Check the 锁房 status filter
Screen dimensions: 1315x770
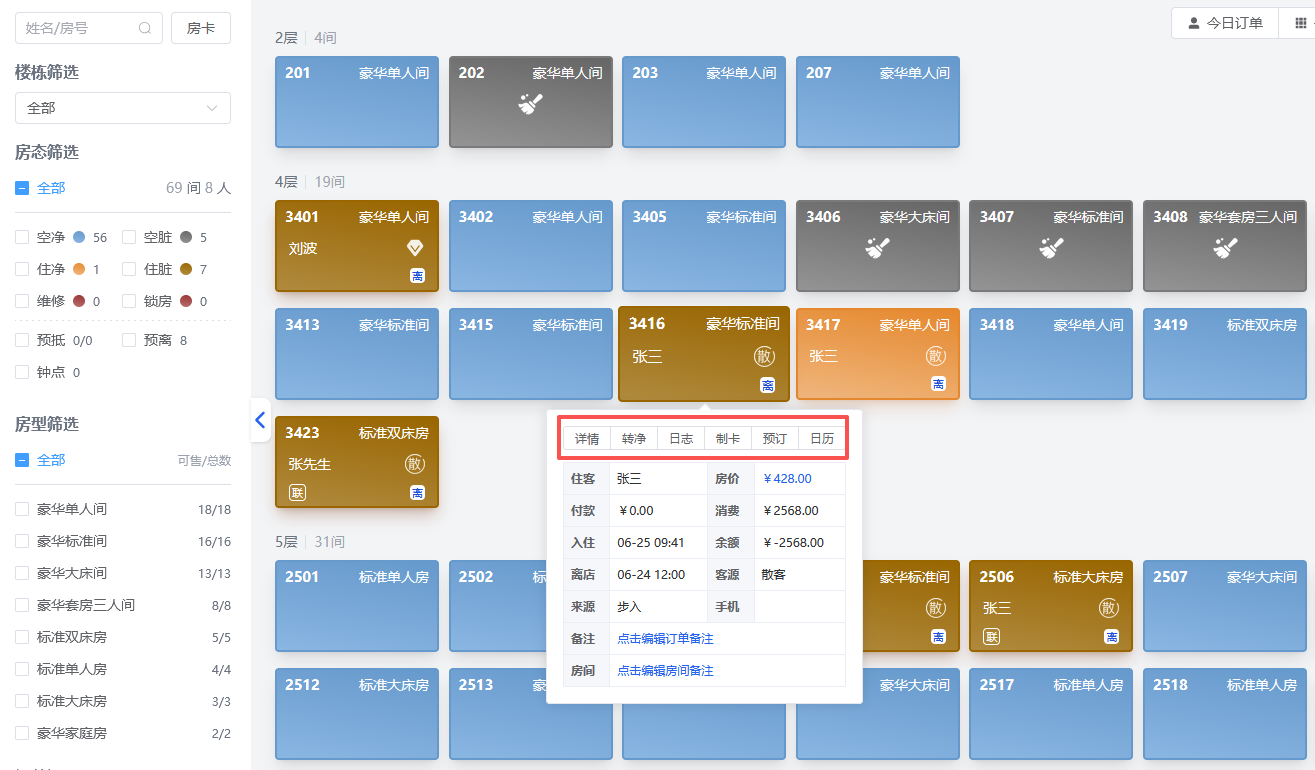[x=129, y=302]
